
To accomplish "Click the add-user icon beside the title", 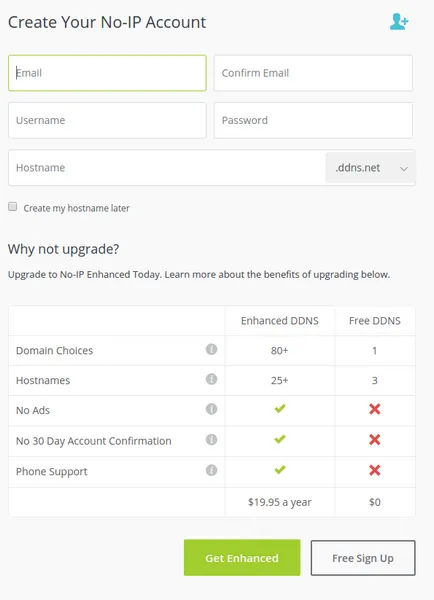I will click(399, 21).
